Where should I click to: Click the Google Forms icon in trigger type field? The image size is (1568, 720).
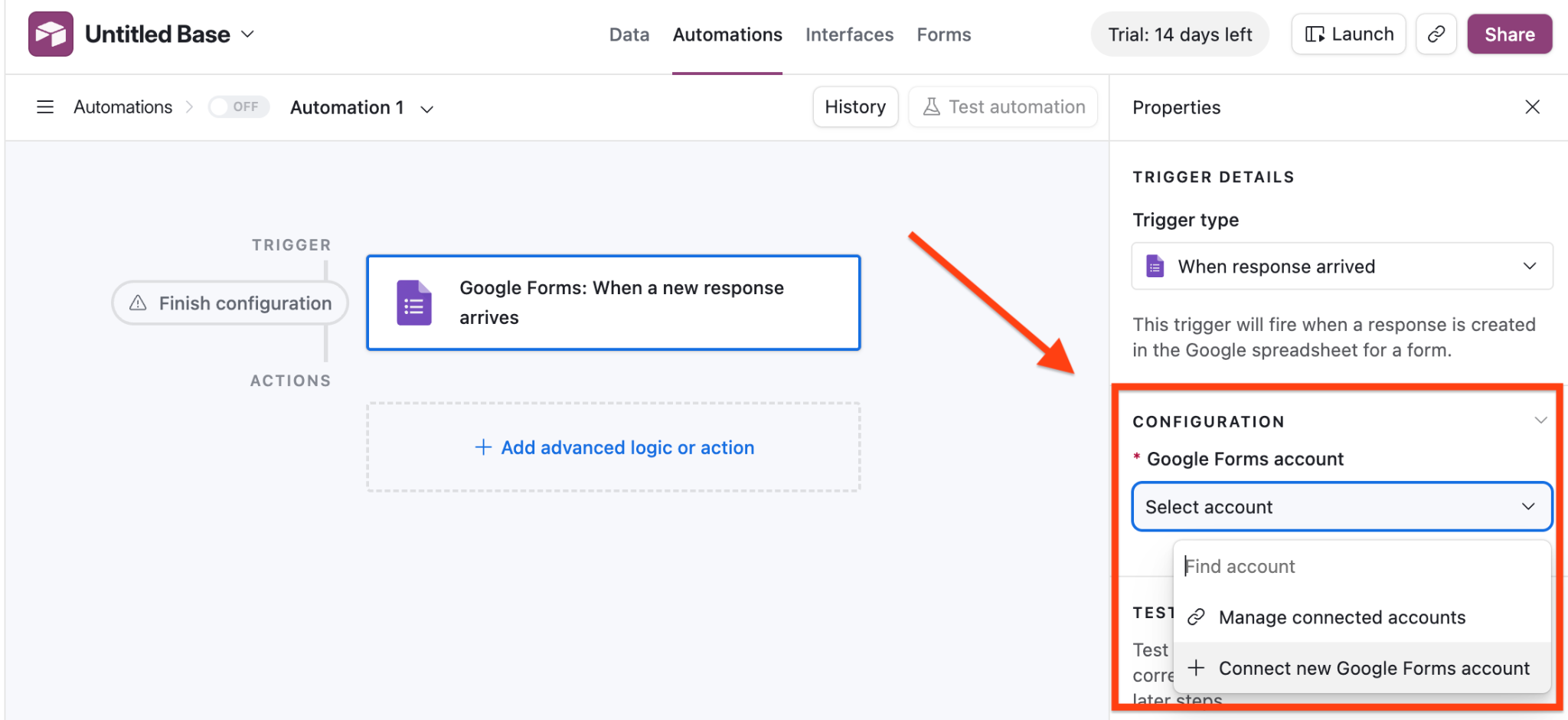1155,266
